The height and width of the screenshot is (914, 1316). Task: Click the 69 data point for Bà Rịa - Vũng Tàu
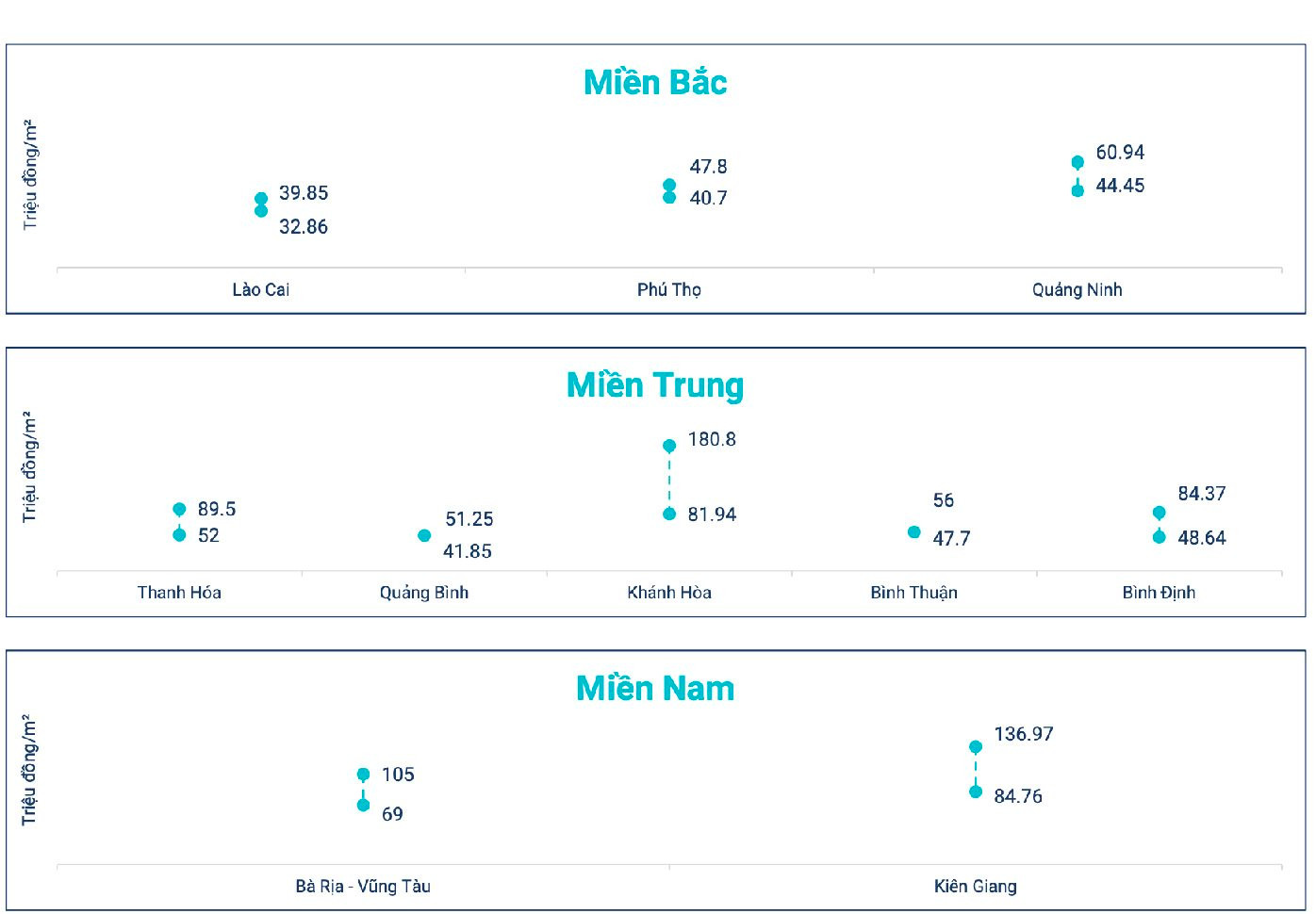(363, 805)
